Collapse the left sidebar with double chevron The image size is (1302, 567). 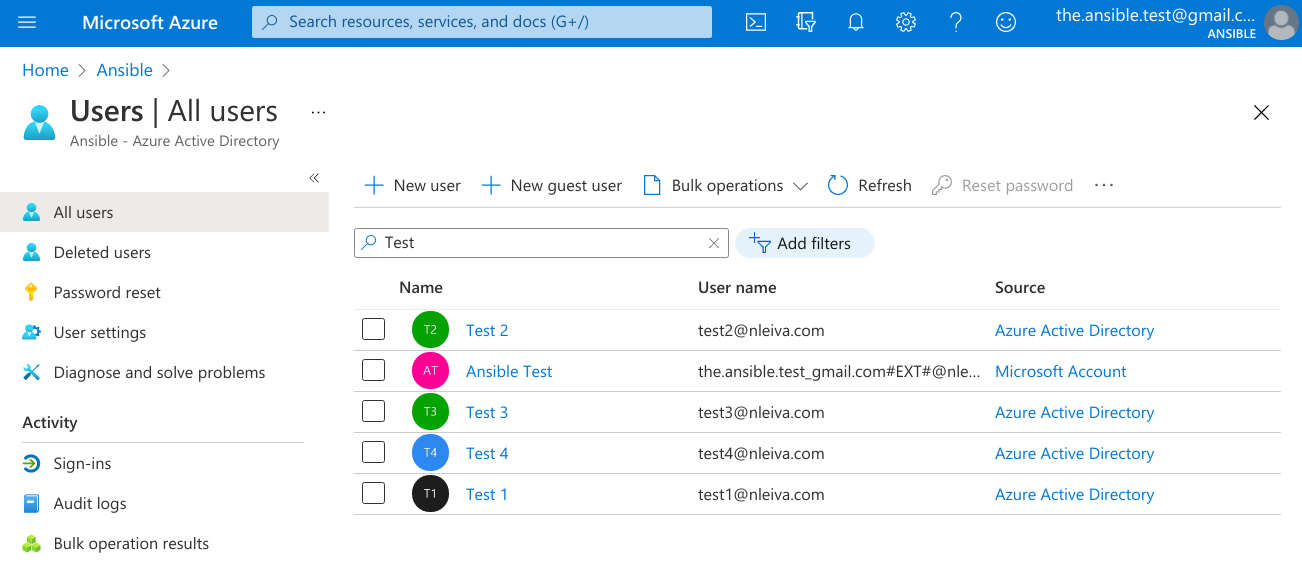[x=313, y=178]
